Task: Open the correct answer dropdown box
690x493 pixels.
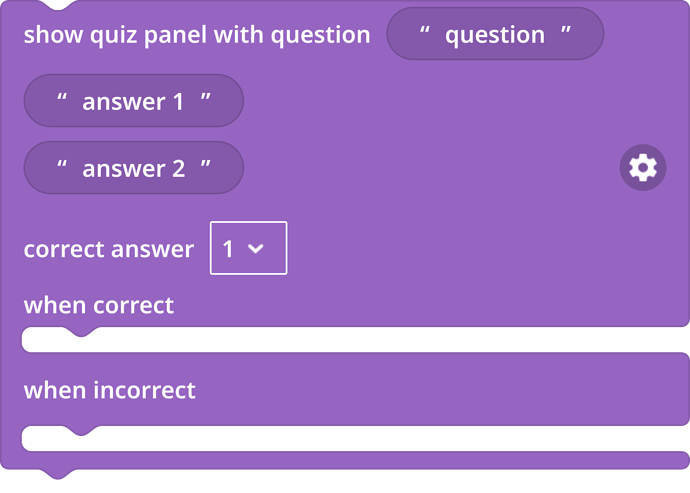Action: pyautogui.click(x=249, y=248)
